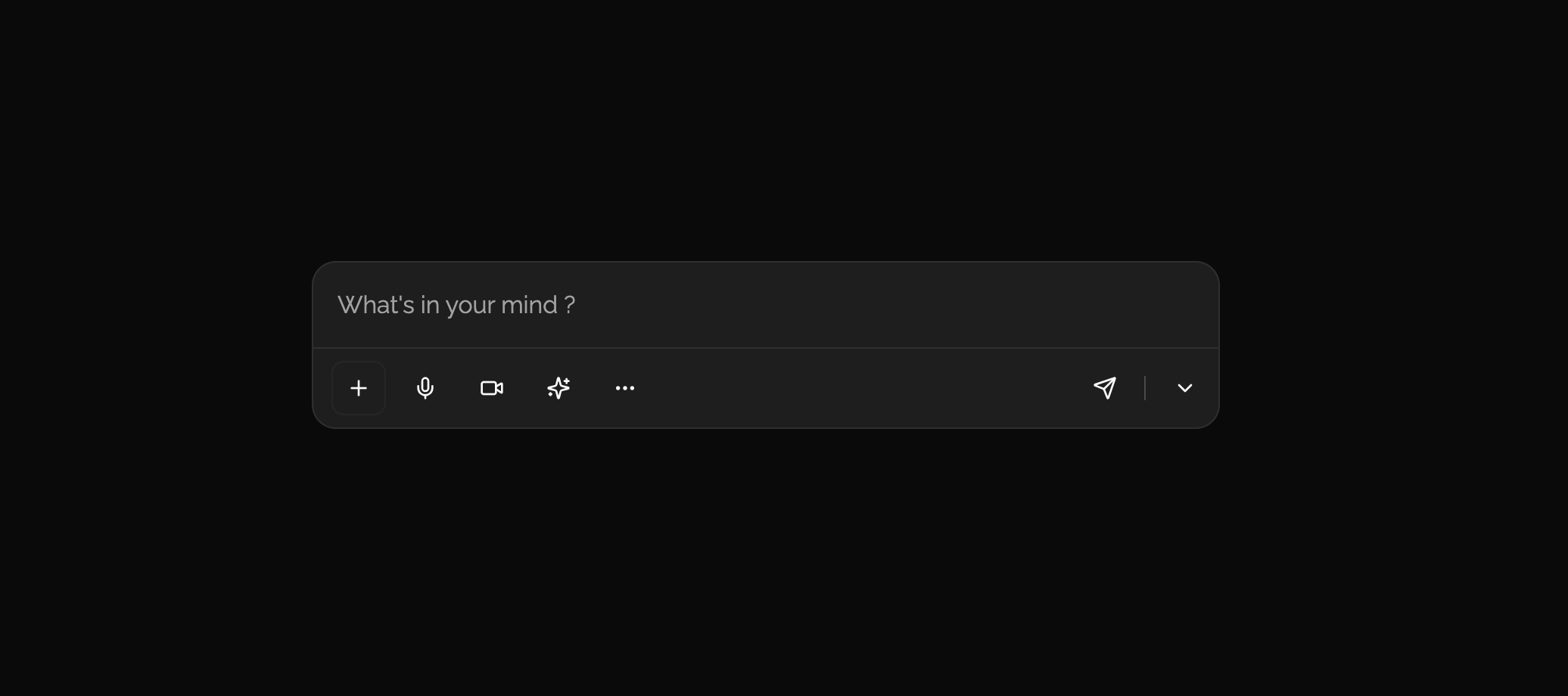Reveal hidden actions from the three-dot menu

click(x=624, y=388)
